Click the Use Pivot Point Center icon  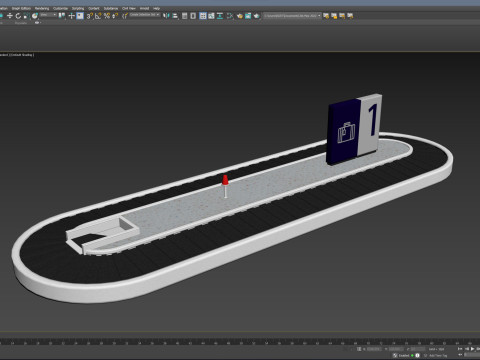coord(62,16)
